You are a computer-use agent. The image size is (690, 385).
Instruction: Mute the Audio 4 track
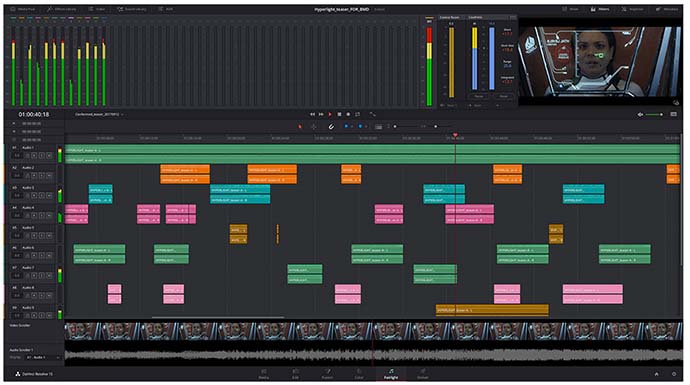(x=49, y=216)
